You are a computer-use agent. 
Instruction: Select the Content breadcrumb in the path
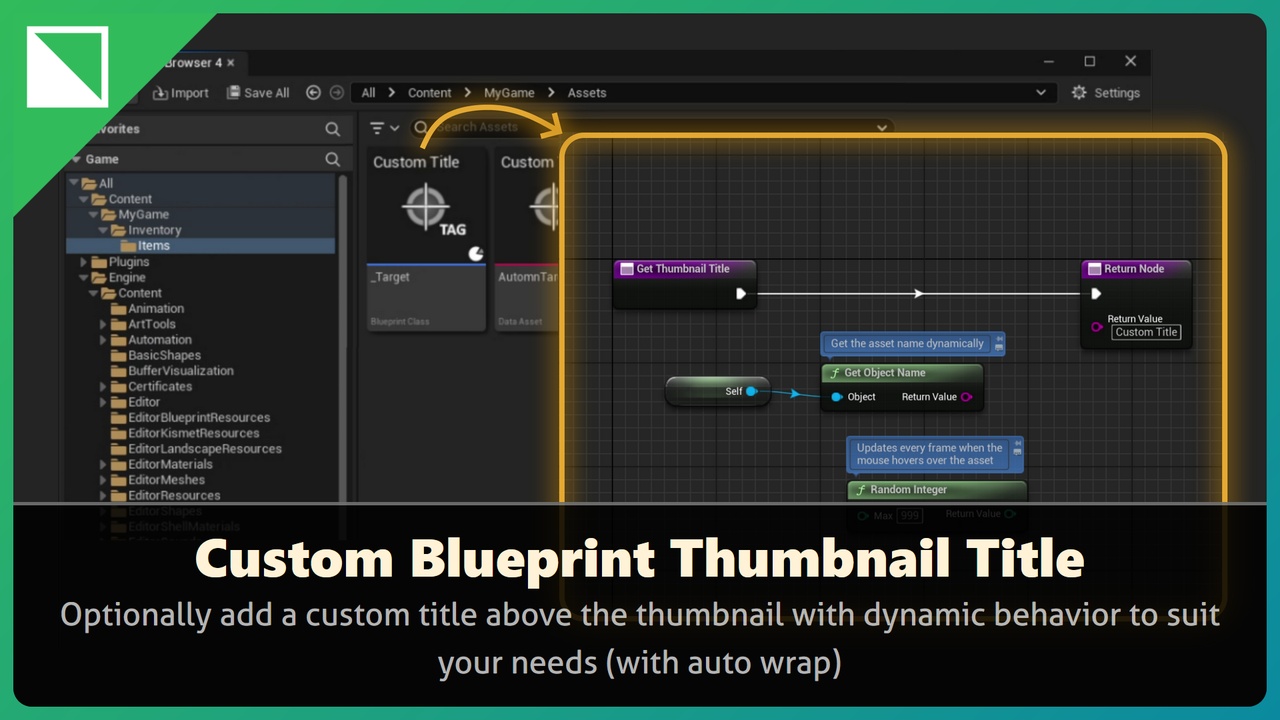click(429, 92)
